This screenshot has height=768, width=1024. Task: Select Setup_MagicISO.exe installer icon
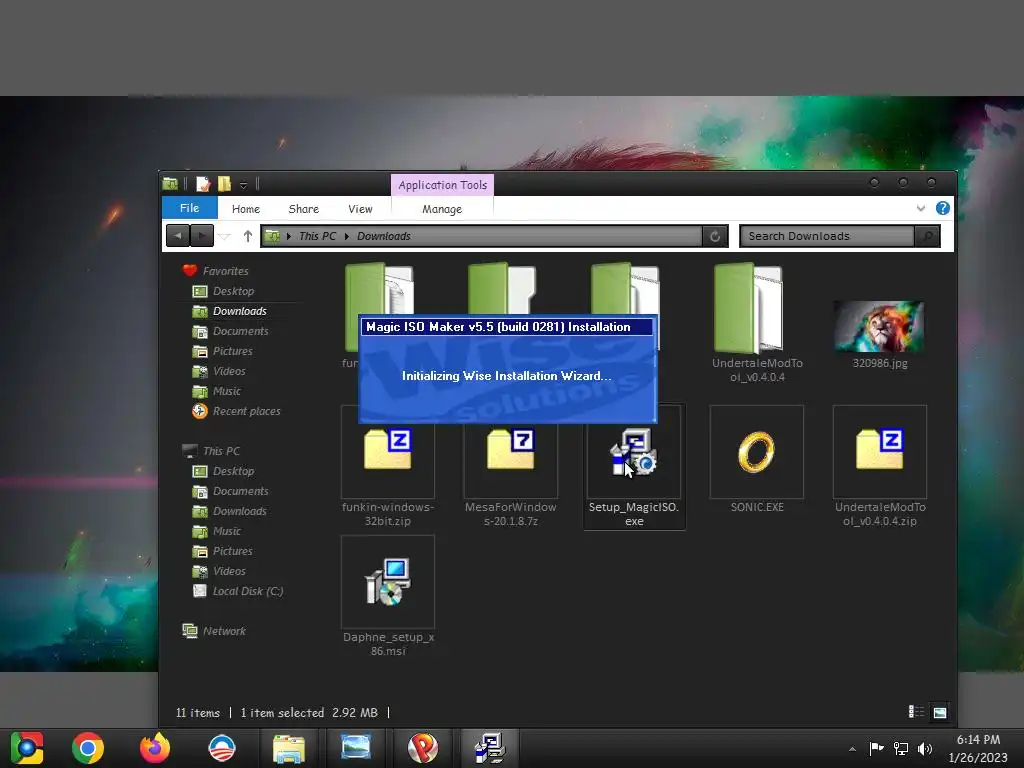pos(633,452)
